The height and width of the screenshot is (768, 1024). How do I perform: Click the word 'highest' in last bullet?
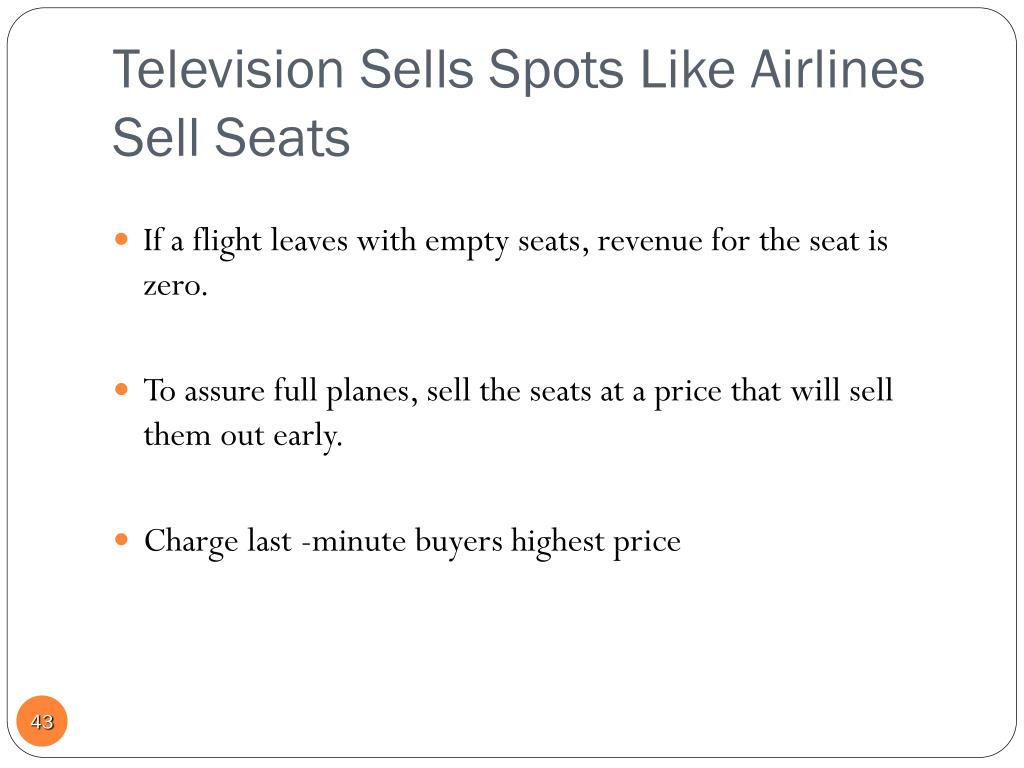[558, 542]
